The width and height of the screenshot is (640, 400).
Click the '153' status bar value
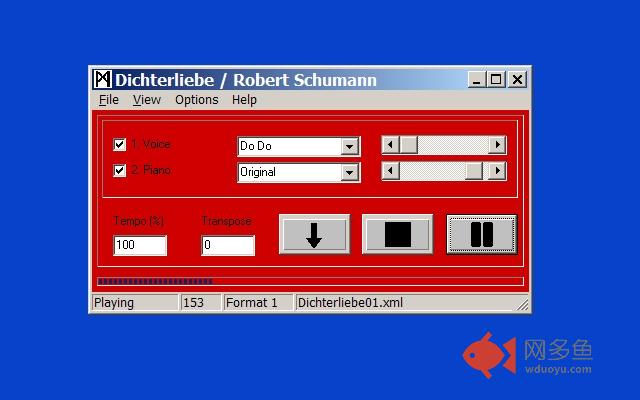(x=193, y=303)
